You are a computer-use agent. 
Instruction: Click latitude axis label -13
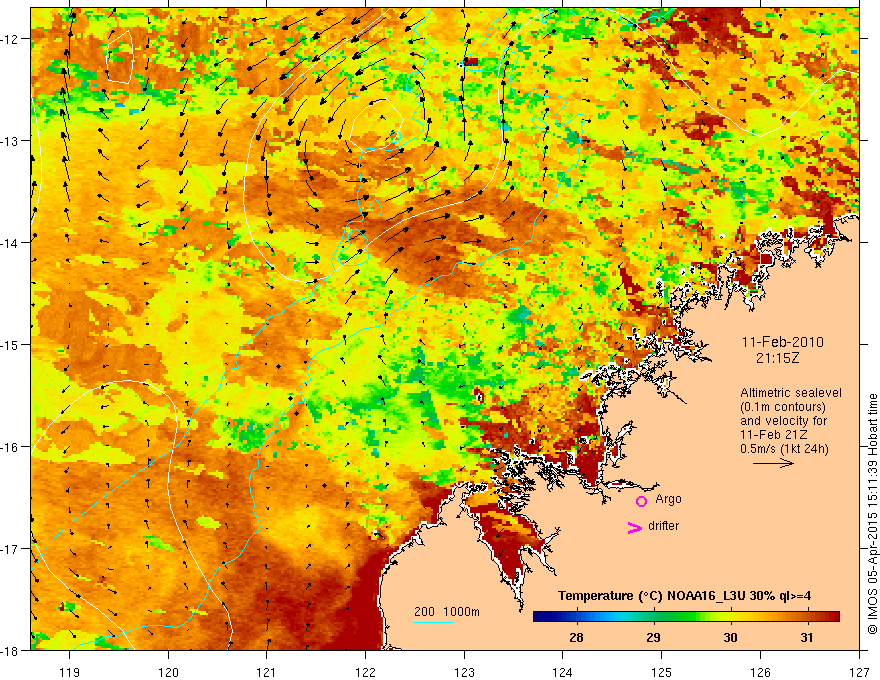tap(11, 140)
